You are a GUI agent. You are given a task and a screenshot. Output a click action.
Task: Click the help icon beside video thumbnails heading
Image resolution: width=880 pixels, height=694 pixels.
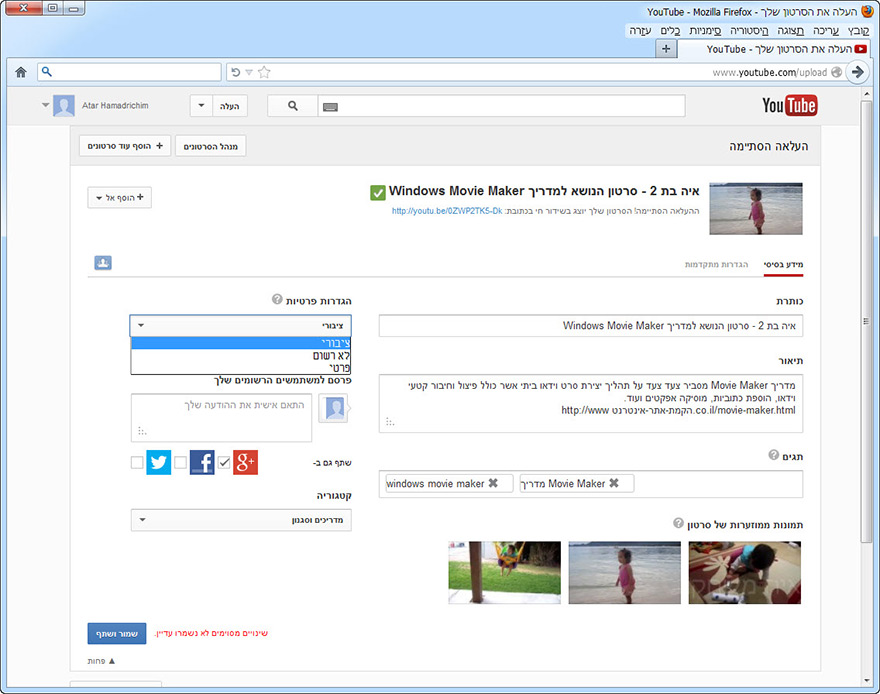click(x=678, y=523)
